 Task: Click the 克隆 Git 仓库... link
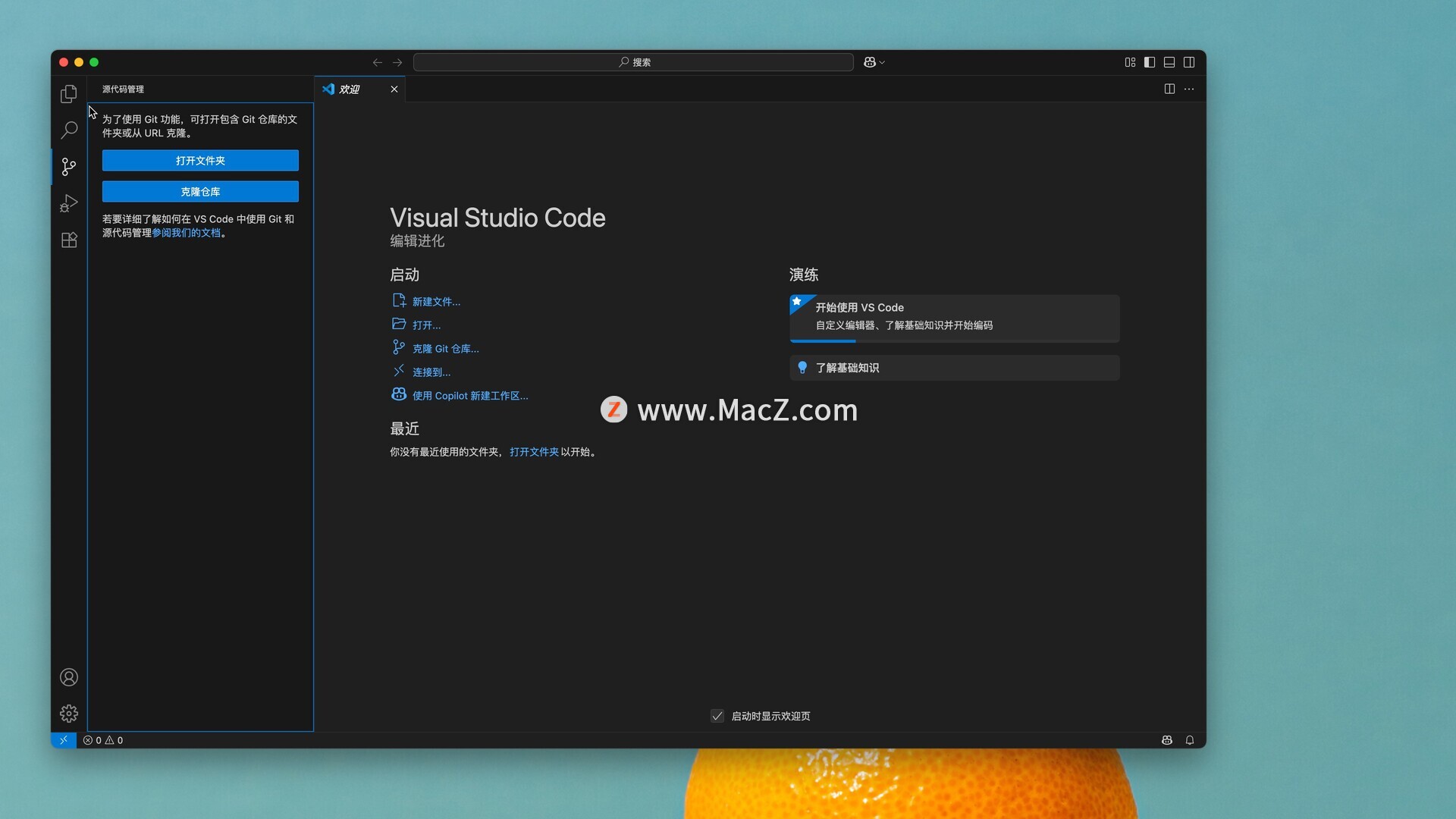[445, 348]
